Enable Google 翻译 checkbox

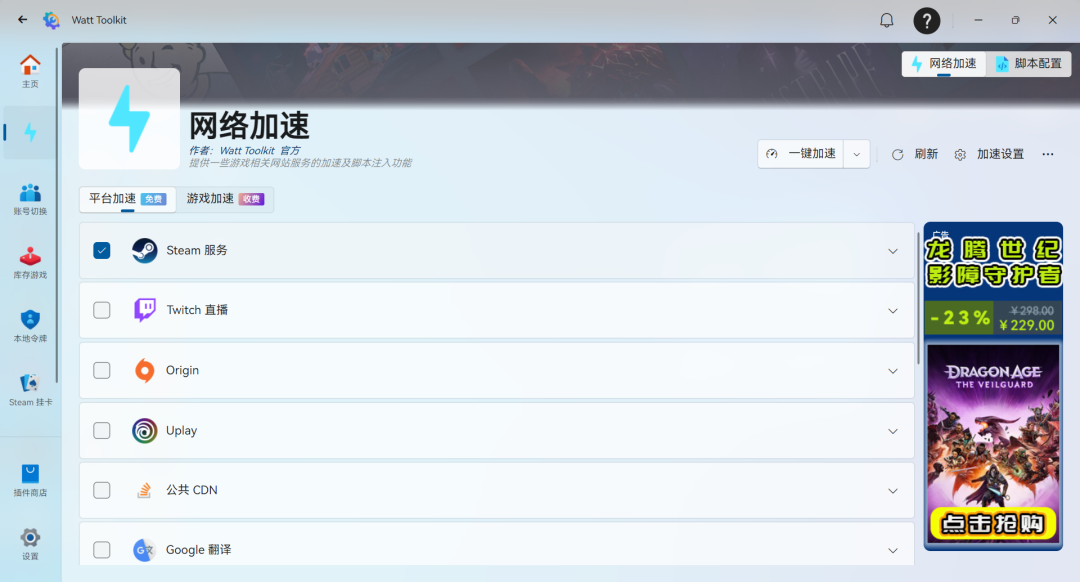(x=101, y=550)
